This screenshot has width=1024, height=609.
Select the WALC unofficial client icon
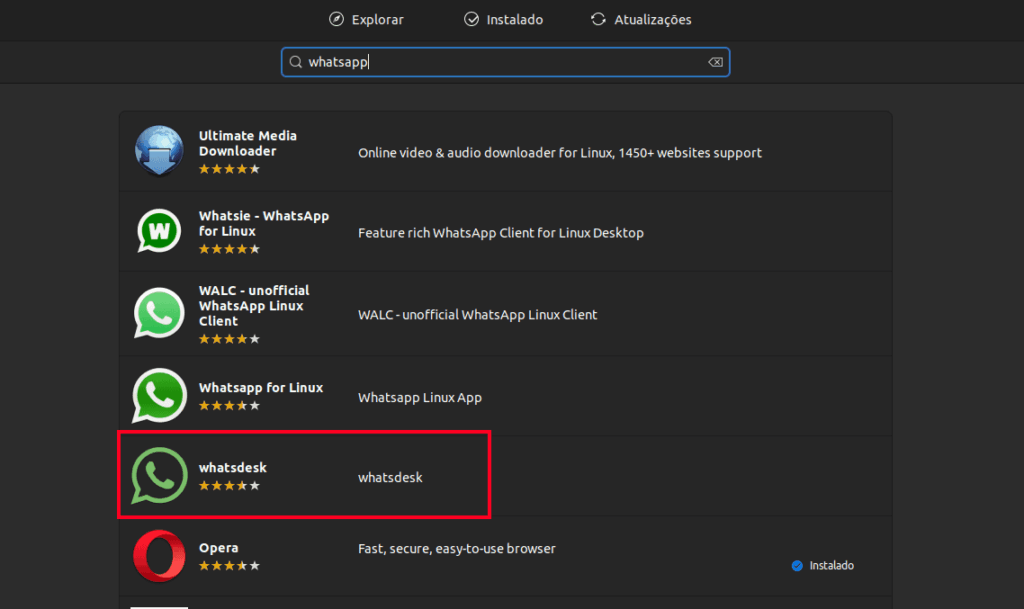tap(158, 313)
